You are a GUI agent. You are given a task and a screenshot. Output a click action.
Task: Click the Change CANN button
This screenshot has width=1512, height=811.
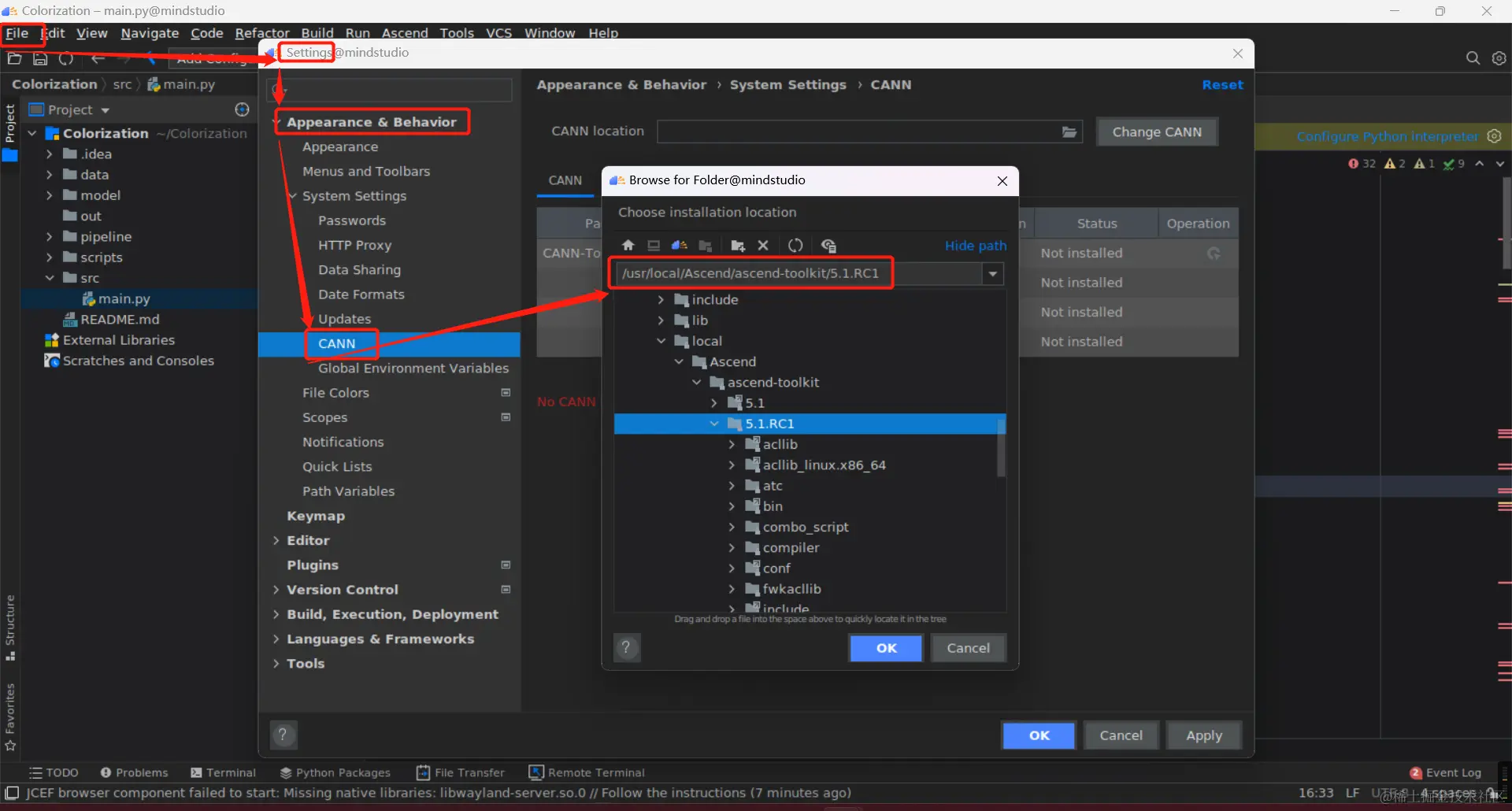click(x=1157, y=132)
